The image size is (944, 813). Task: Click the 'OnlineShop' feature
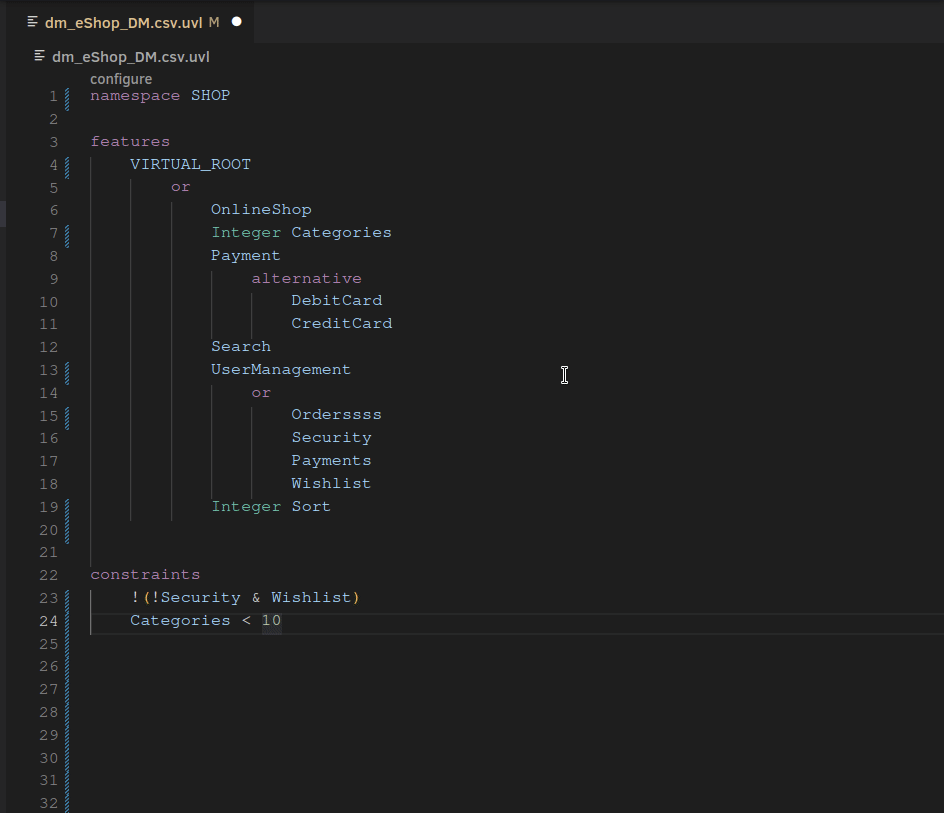(261, 210)
